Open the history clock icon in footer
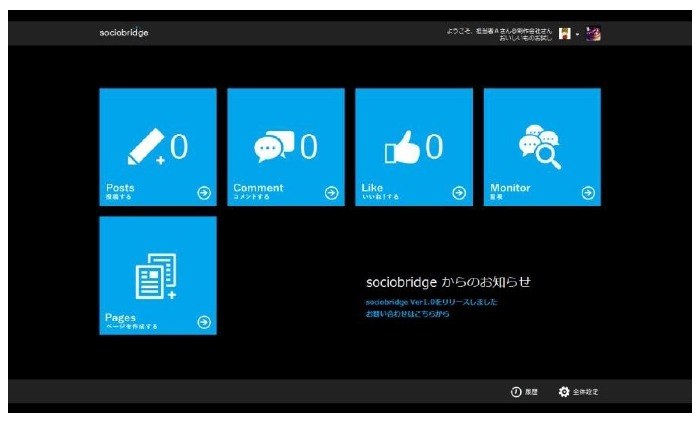The height and width of the screenshot is (421, 699). pyautogui.click(x=516, y=392)
